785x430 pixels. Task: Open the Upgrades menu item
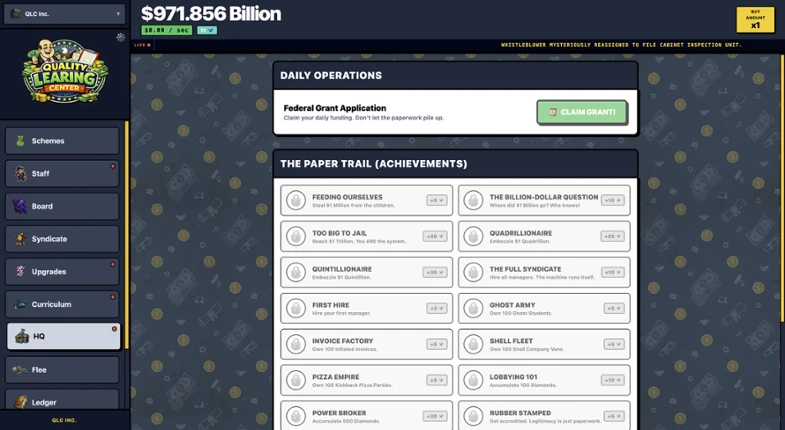tap(62, 271)
